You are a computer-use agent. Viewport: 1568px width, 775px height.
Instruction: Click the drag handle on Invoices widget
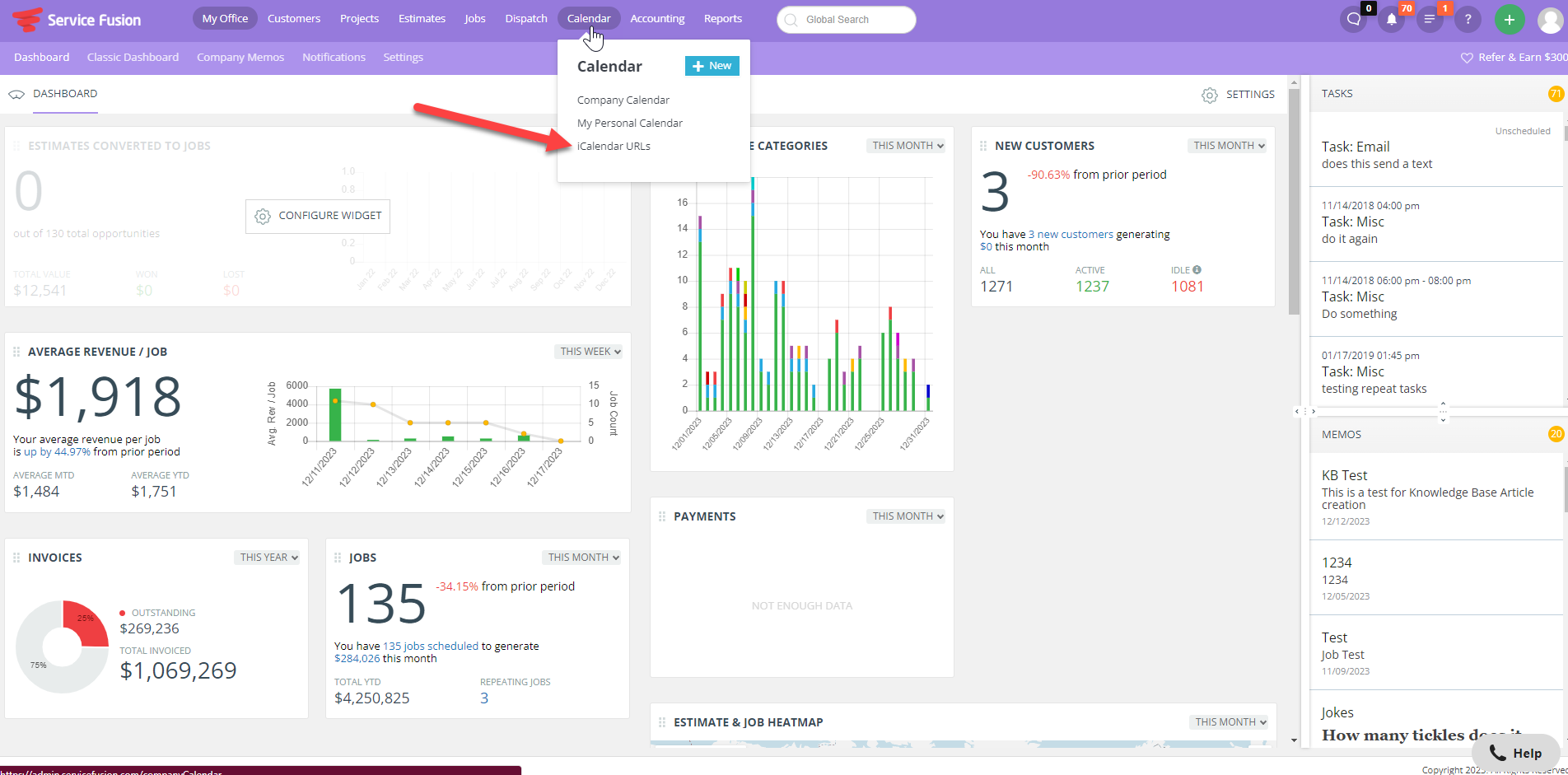(x=16, y=558)
